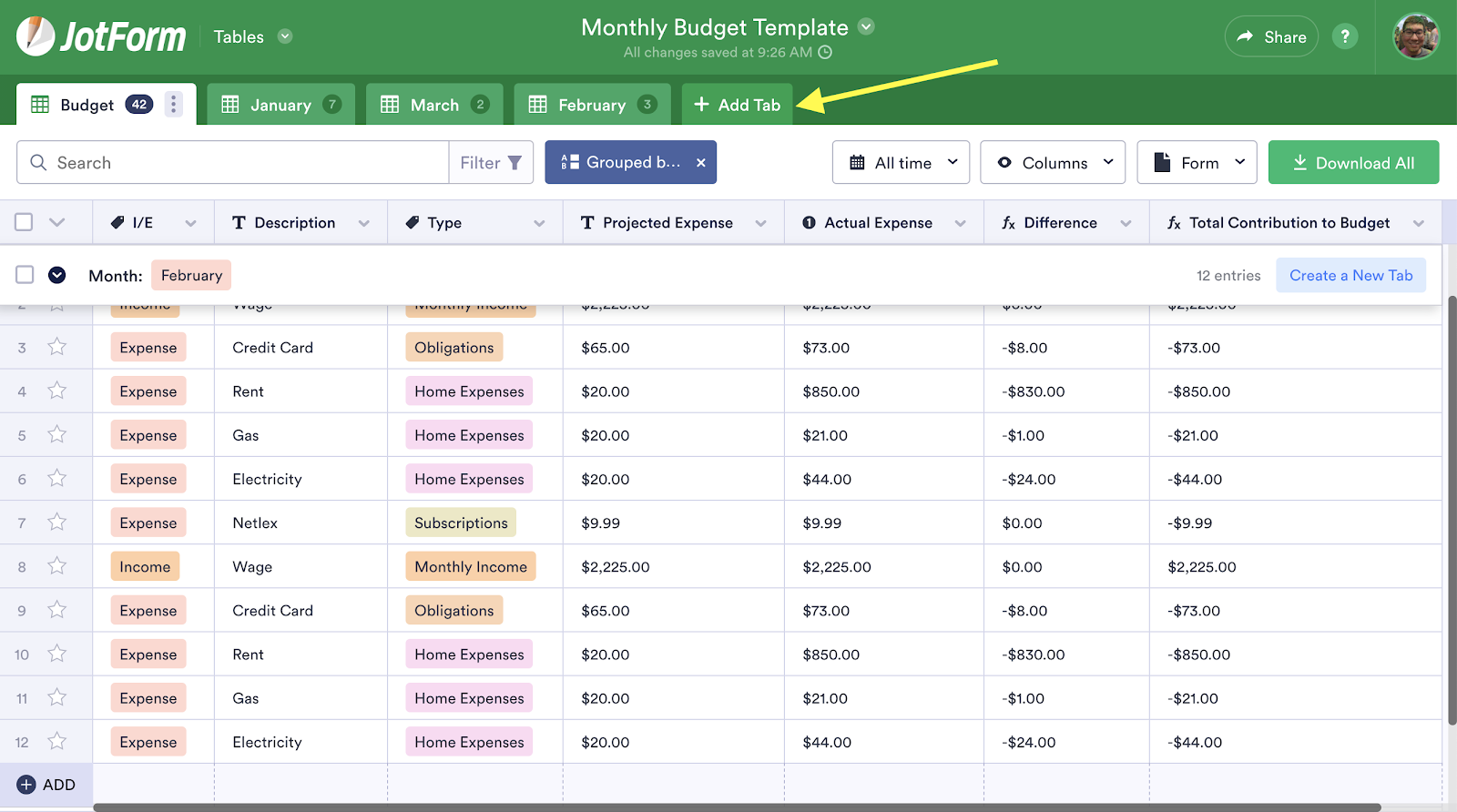
Task: Star row 6 Electricity entry
Action: point(57,478)
